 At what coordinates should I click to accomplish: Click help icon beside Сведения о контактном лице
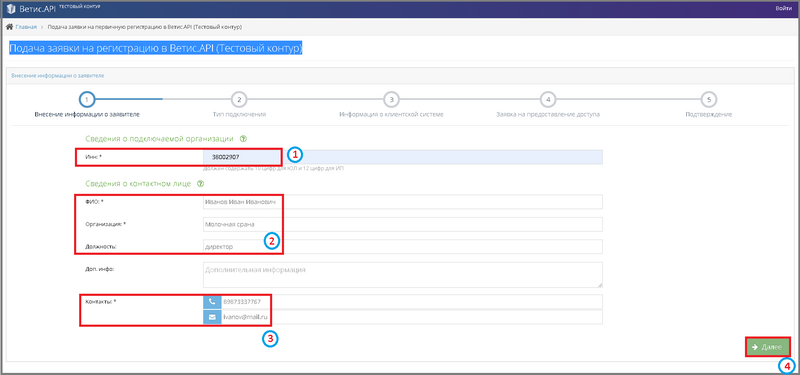201,183
